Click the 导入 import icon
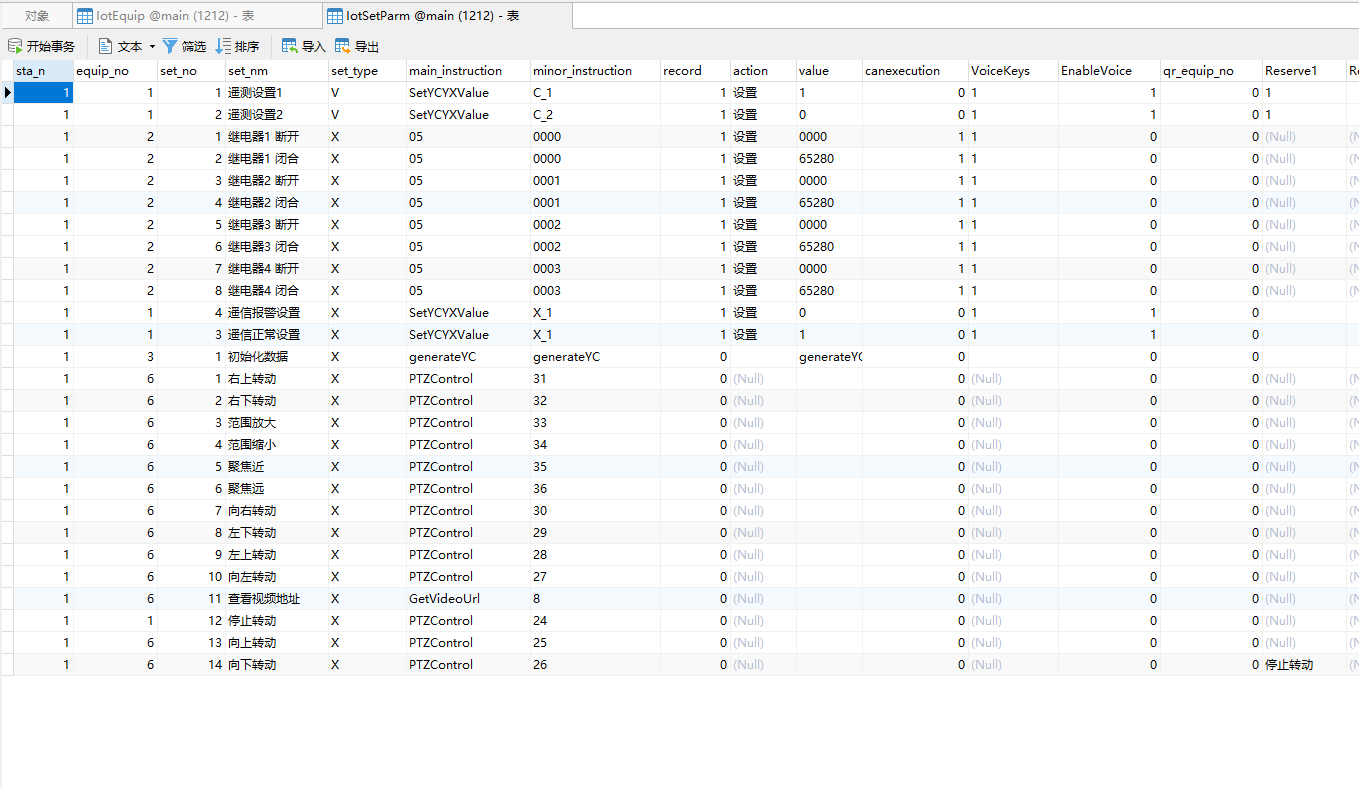The image size is (1359, 788). (x=290, y=46)
